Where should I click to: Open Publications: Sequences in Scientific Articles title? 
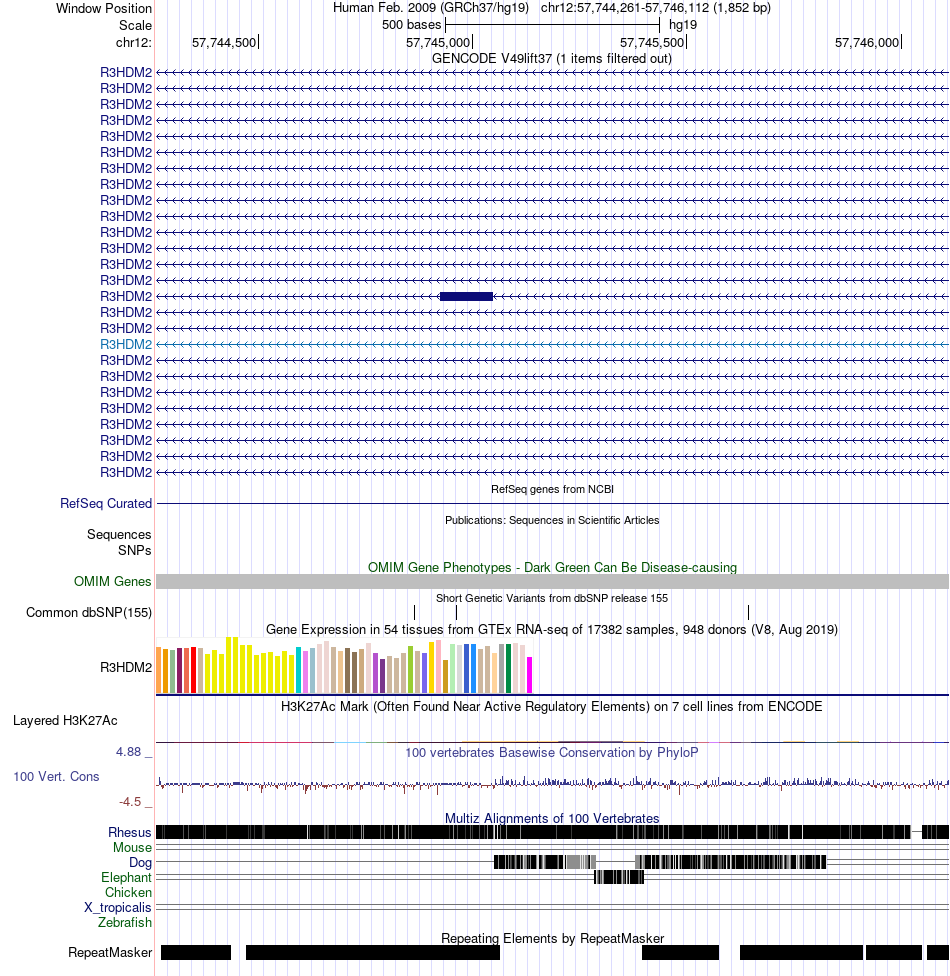[552, 520]
